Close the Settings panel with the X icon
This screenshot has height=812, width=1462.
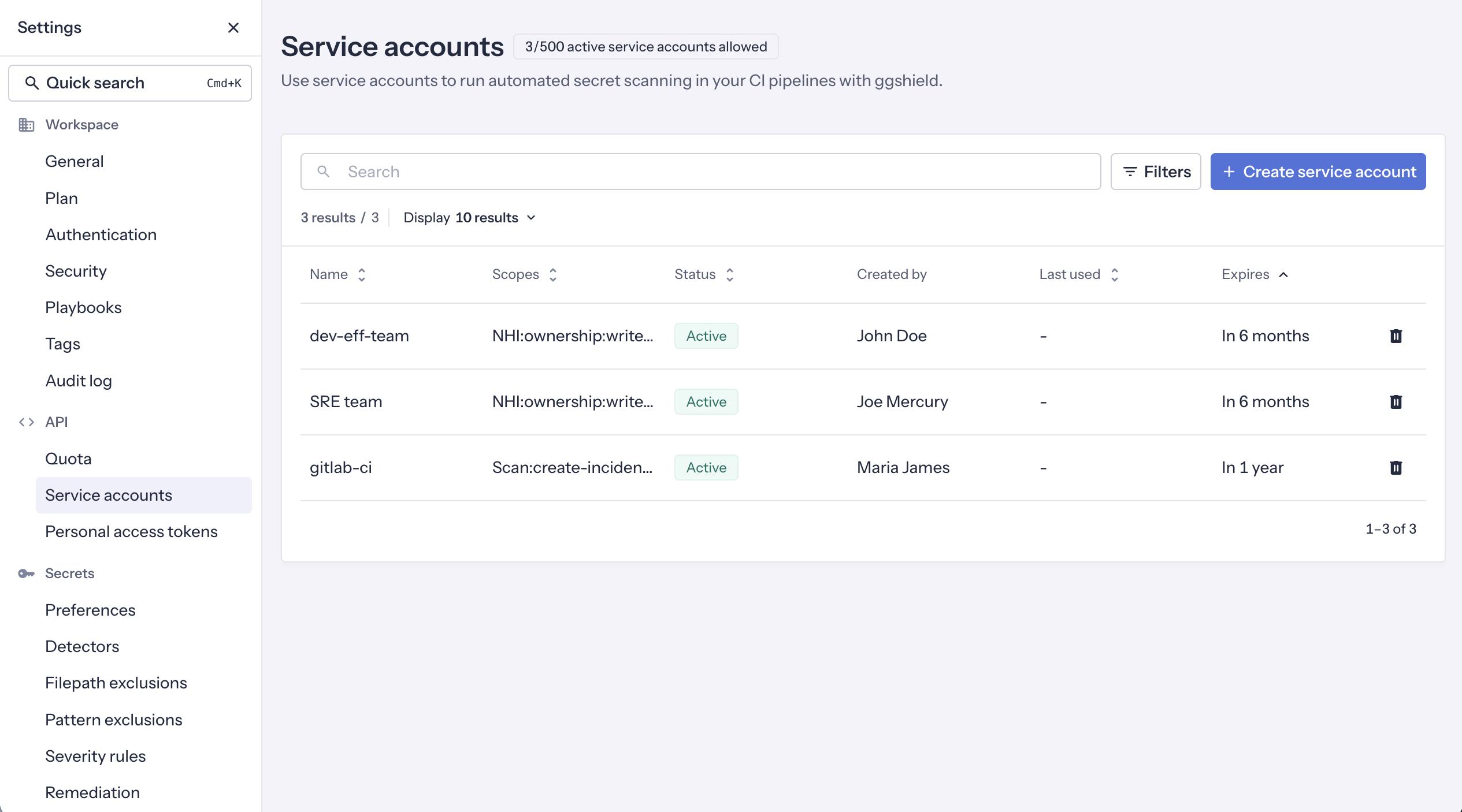point(233,27)
